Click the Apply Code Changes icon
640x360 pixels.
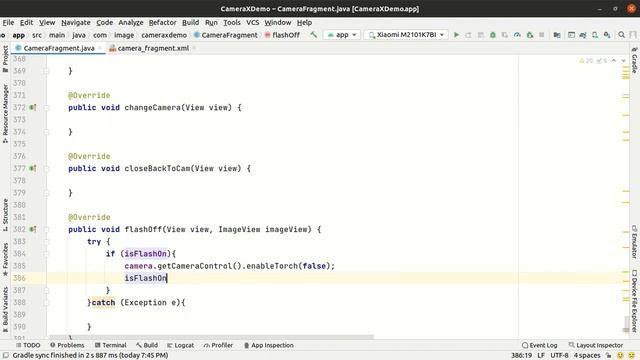click(x=481, y=35)
